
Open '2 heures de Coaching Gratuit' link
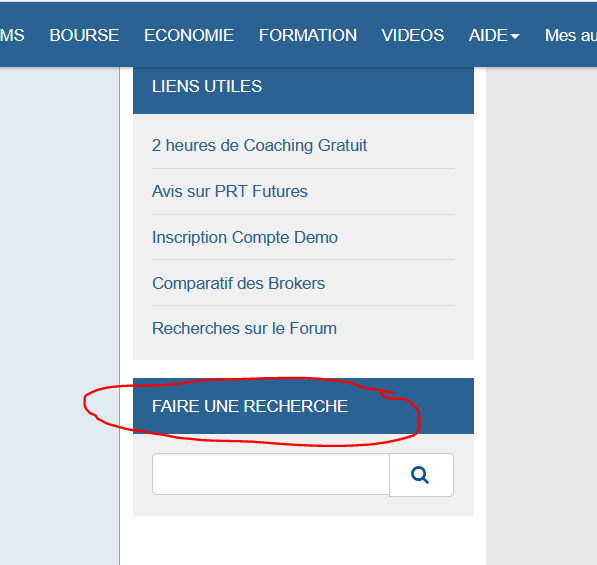coord(259,145)
